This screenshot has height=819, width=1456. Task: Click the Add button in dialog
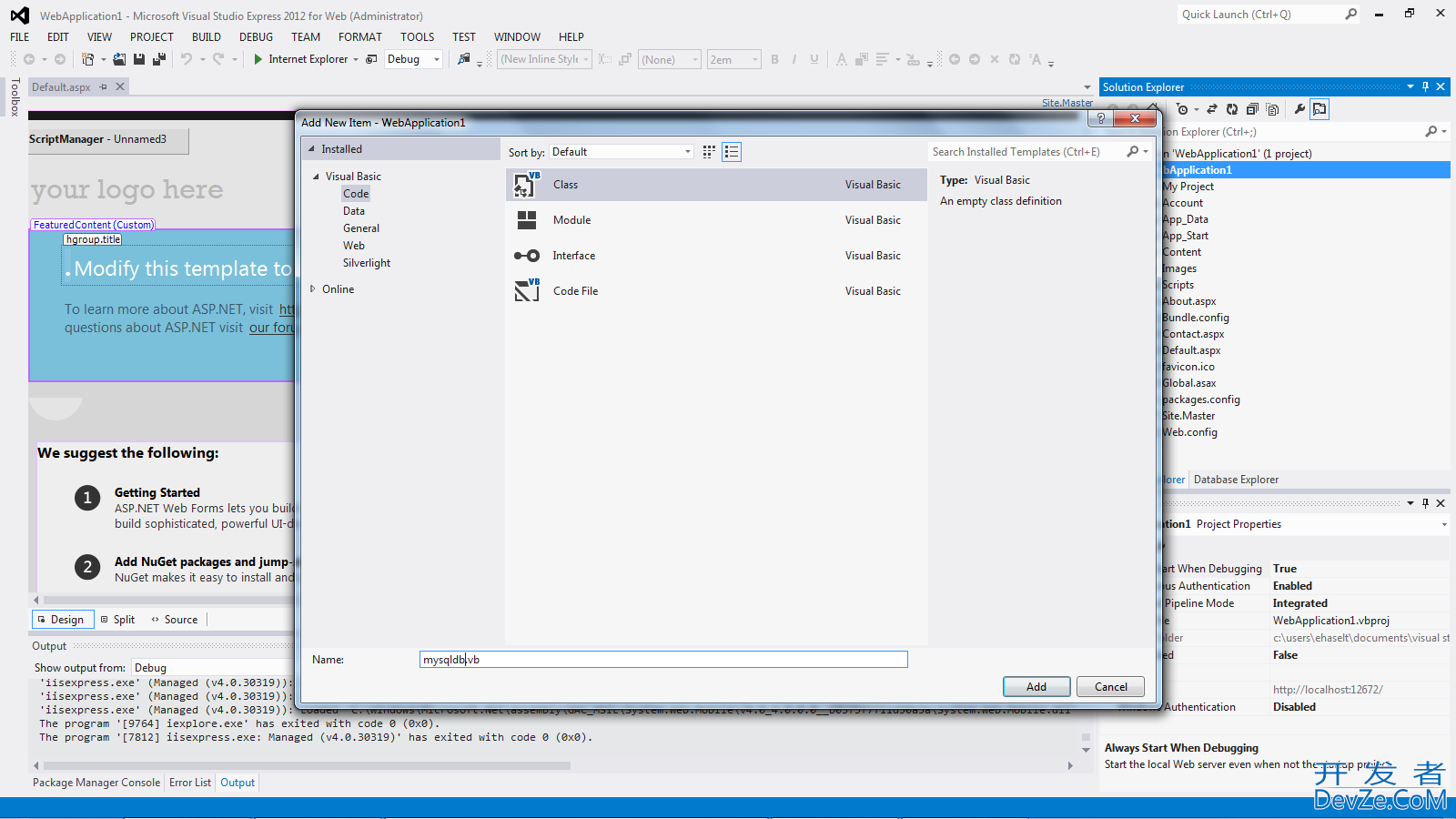click(1036, 687)
